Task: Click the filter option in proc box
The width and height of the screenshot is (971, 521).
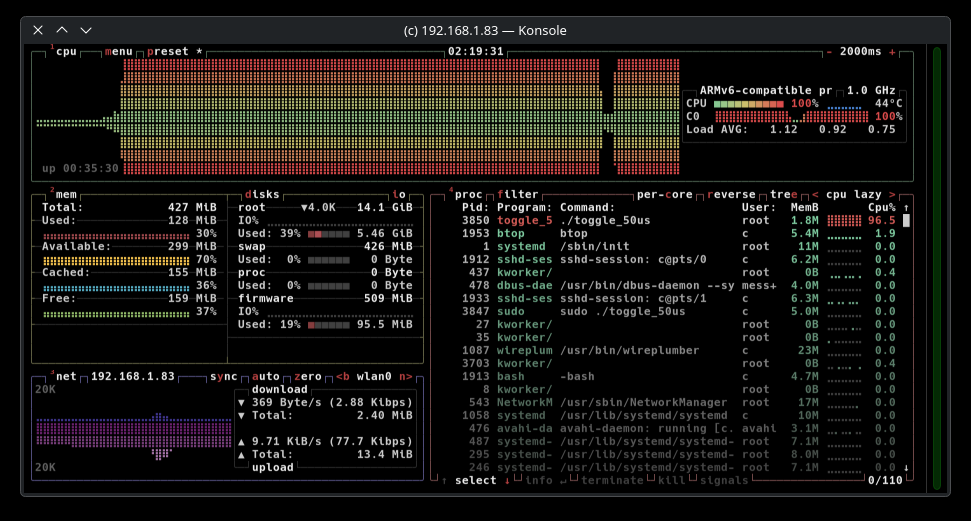Action: (x=517, y=195)
